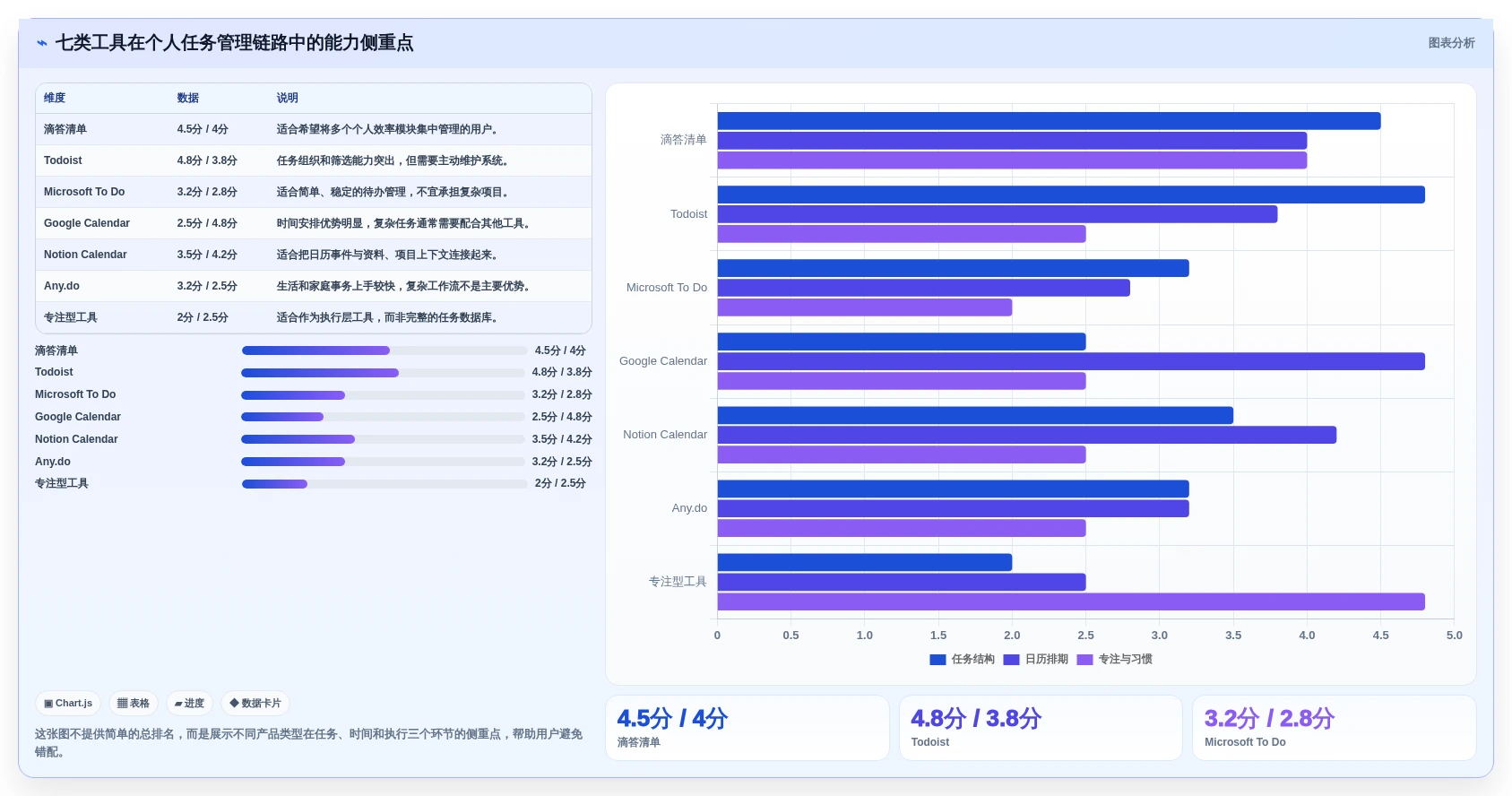The height and width of the screenshot is (796, 1512).
Task: Select the Todoist table row name
Action: [63, 160]
